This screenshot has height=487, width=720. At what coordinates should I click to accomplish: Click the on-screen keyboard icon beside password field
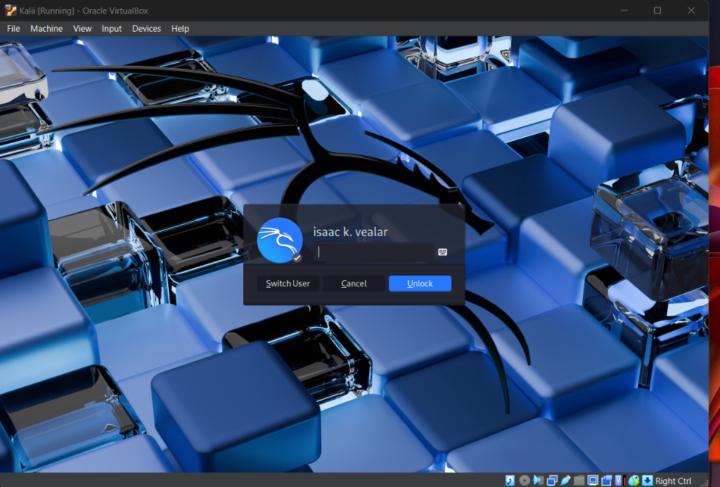point(442,252)
